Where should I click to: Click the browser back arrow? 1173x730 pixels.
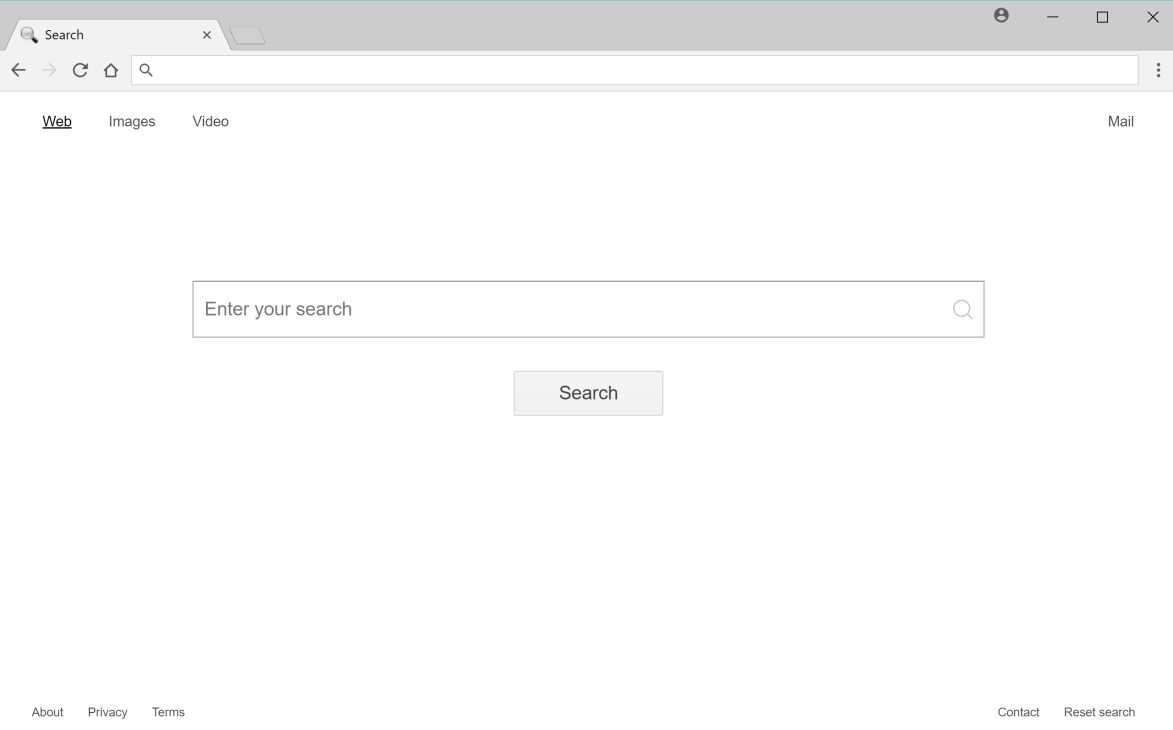point(18,70)
